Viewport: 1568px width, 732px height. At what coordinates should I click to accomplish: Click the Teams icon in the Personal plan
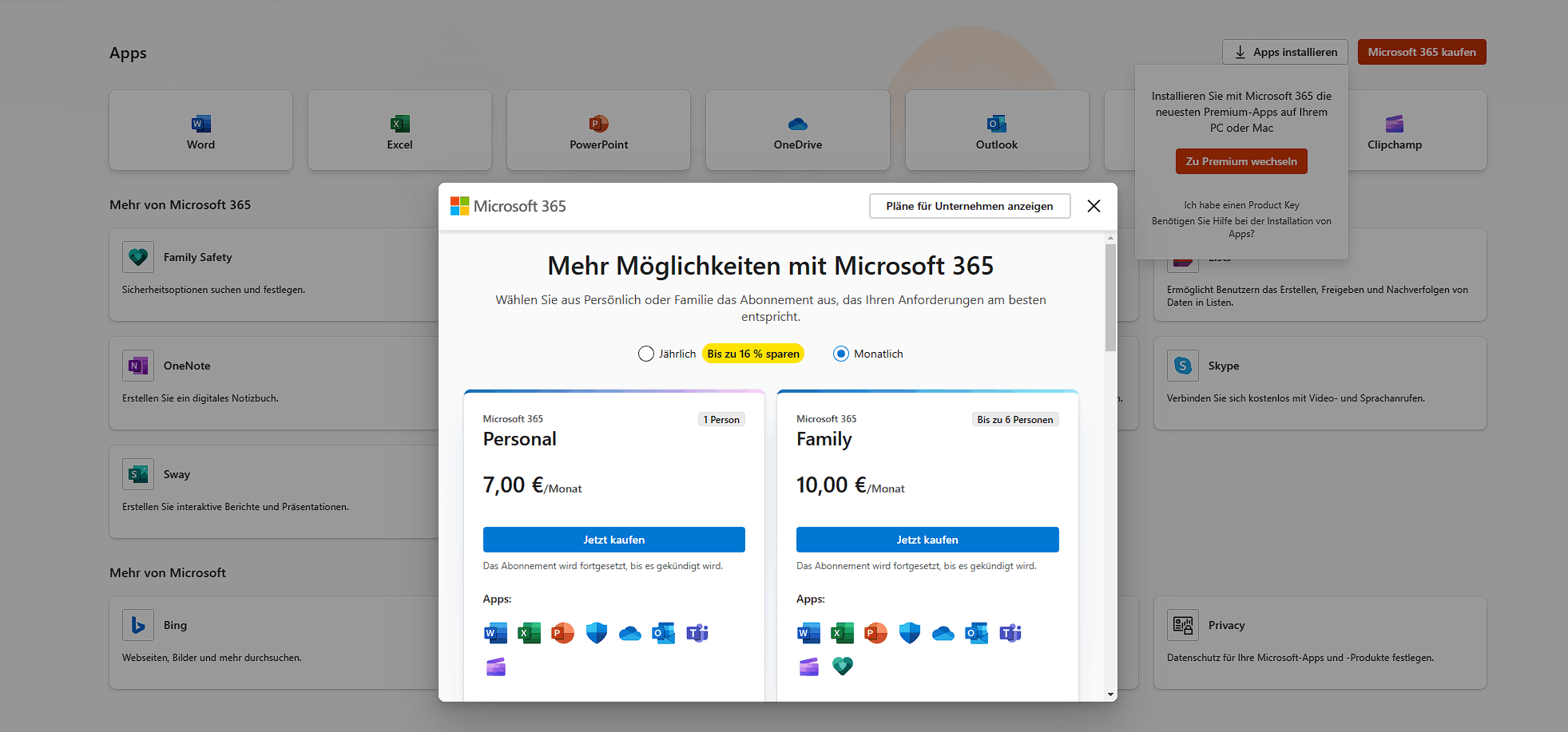pos(697,633)
